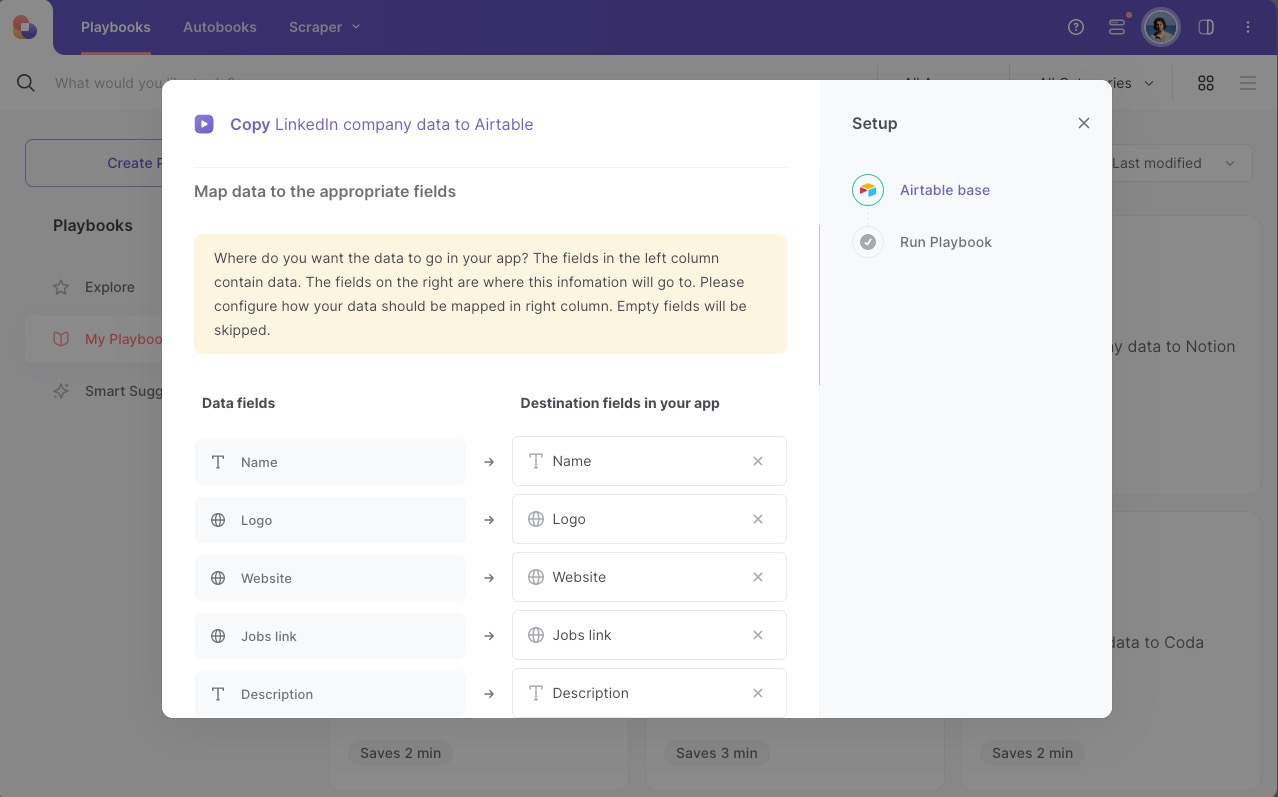The width and height of the screenshot is (1278, 797).
Task: Click the Explore star icon
Action: [x=61, y=287]
